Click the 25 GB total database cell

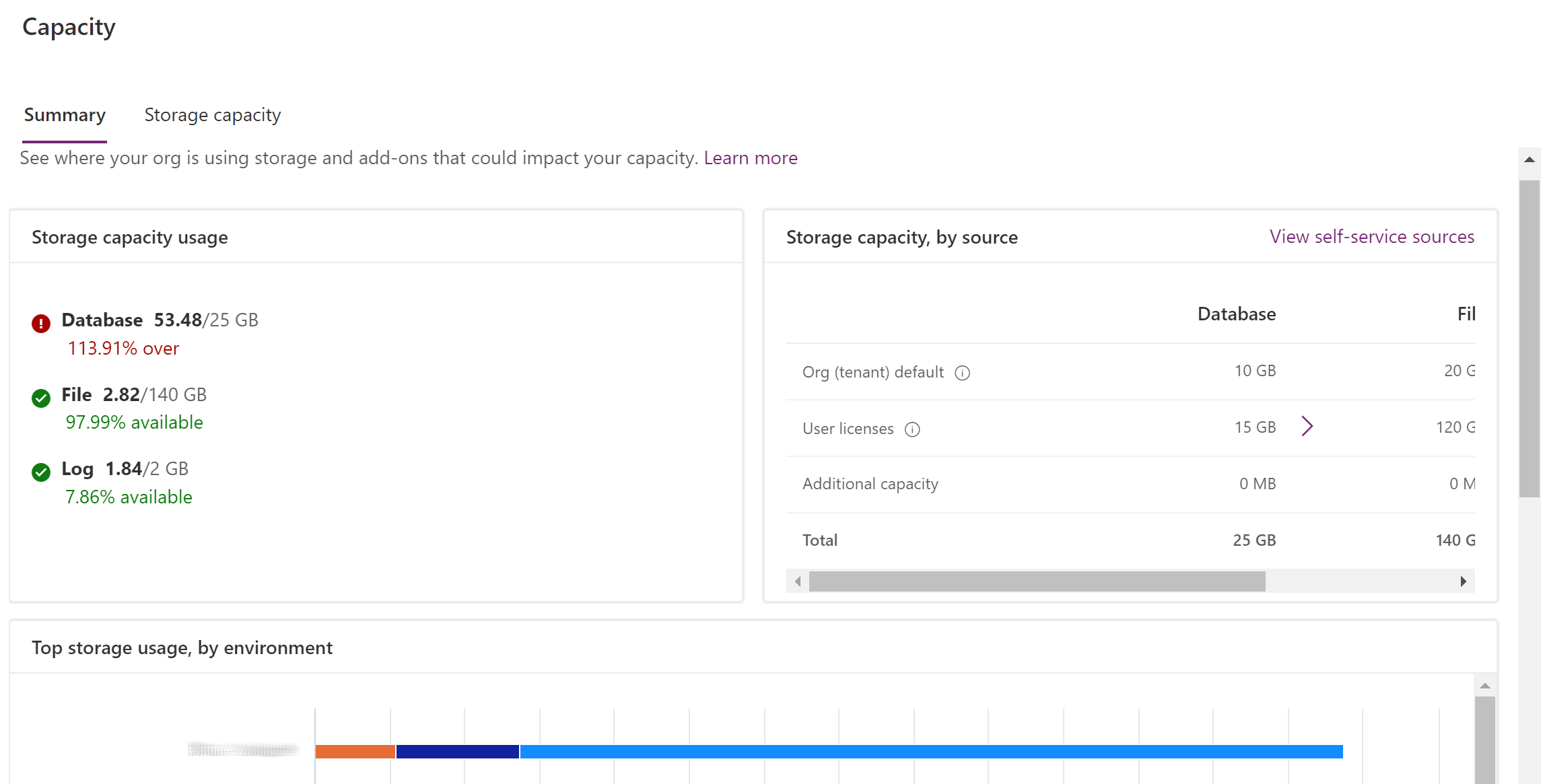pos(1254,540)
